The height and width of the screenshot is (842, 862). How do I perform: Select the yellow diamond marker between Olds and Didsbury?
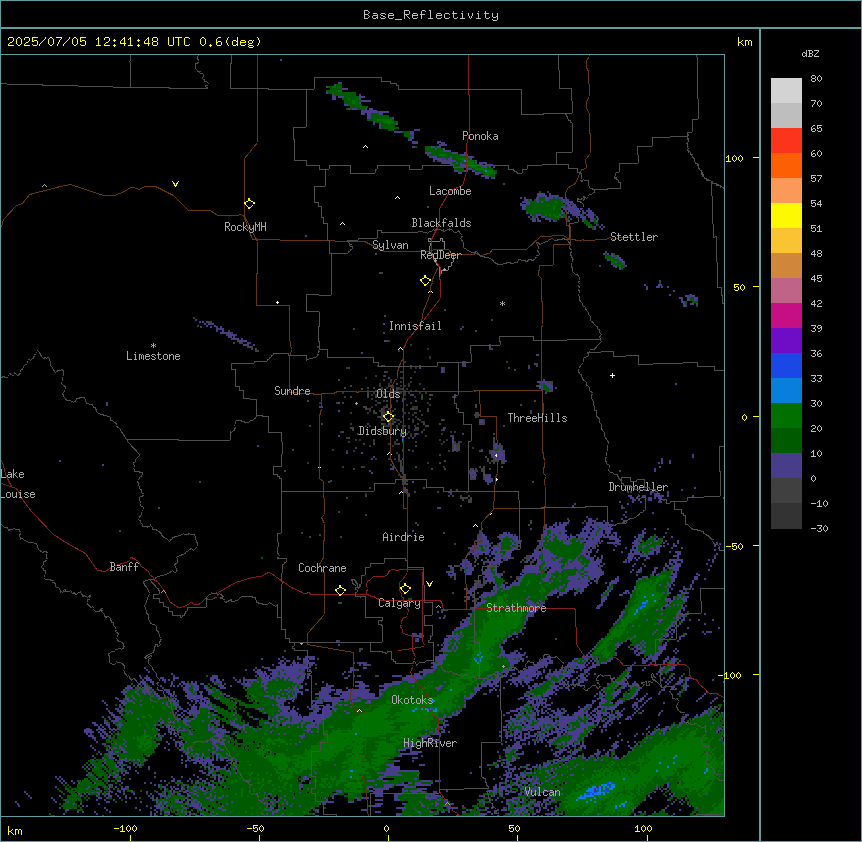pos(388,417)
